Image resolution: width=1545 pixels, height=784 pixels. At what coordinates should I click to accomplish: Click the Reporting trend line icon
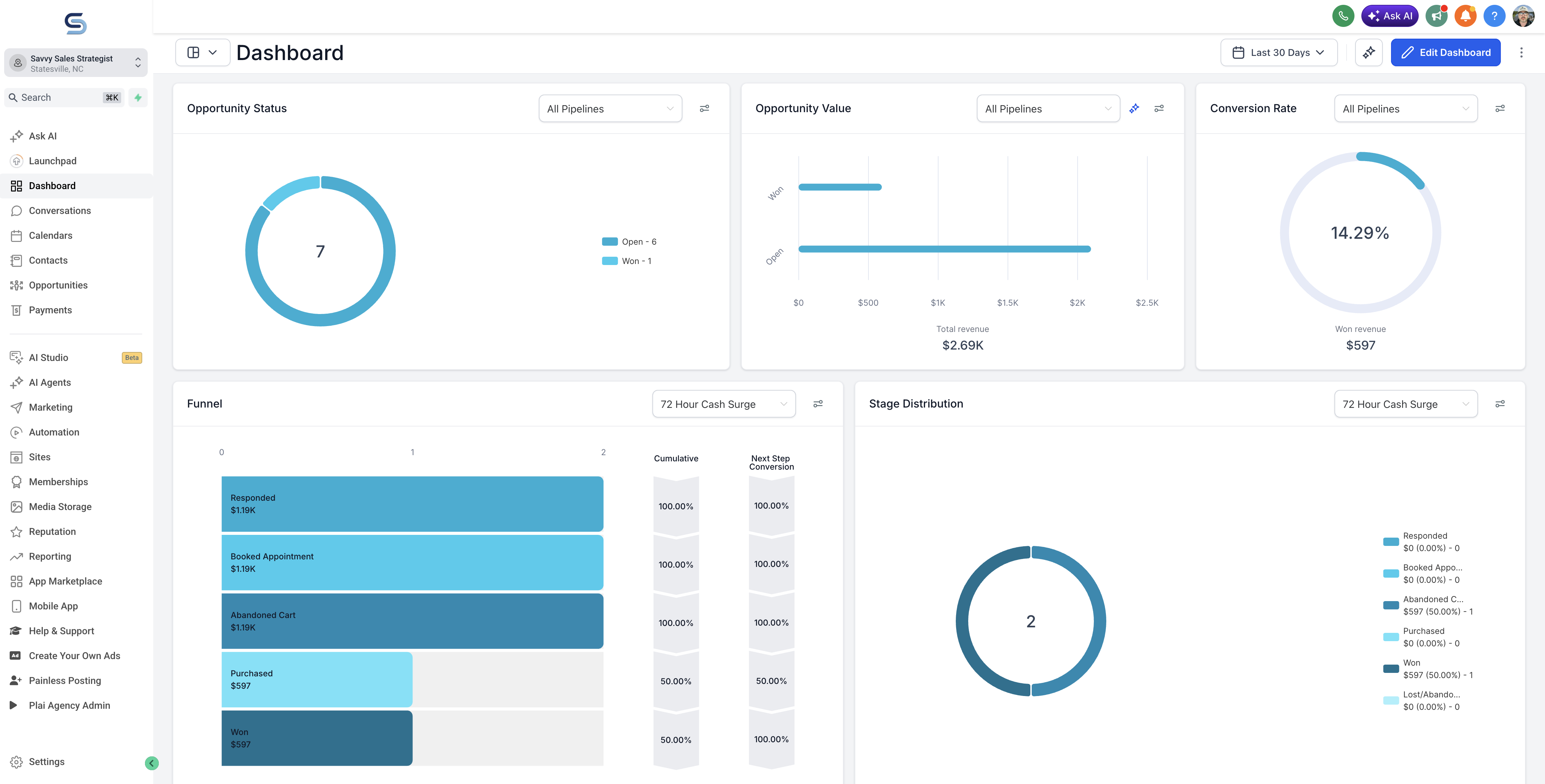pos(16,557)
